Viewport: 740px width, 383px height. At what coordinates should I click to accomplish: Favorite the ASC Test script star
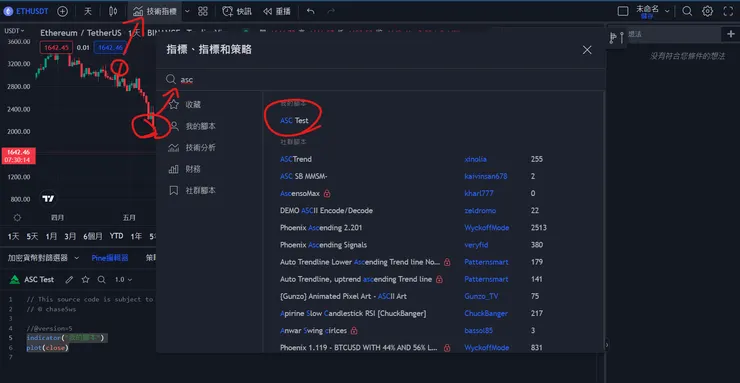[x=85, y=280]
